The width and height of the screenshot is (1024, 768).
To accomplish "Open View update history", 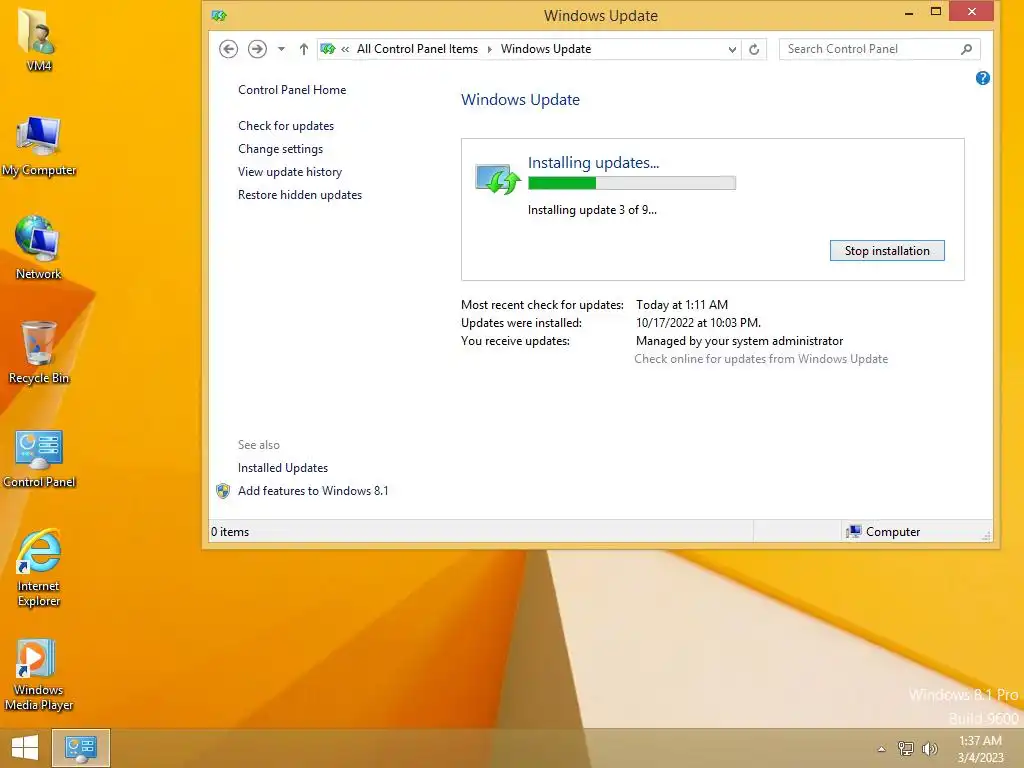I will (290, 172).
